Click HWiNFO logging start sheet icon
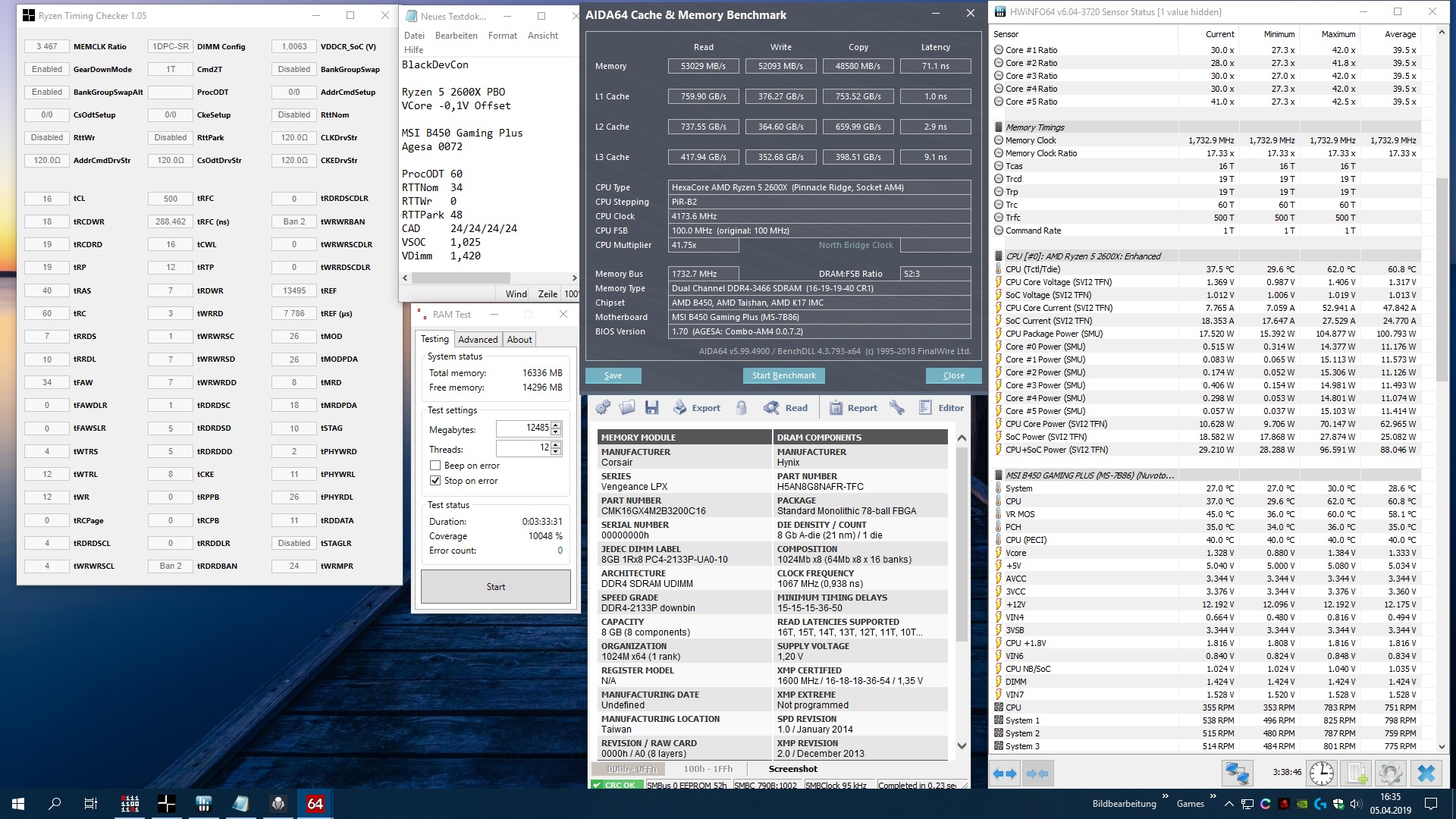 1356,773
